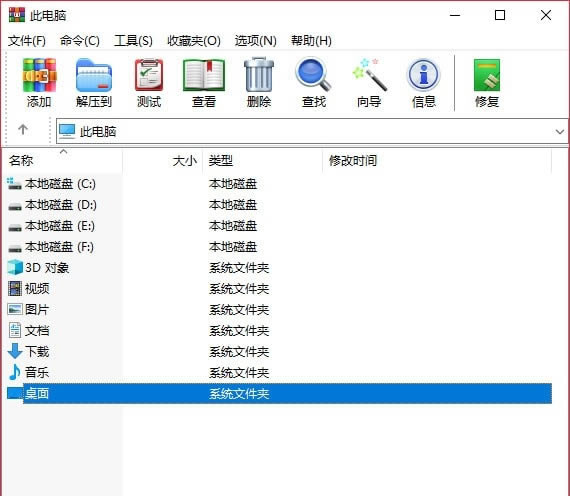Select the 视频 film strip icon
Screen dimensions: 570x496
(15, 289)
